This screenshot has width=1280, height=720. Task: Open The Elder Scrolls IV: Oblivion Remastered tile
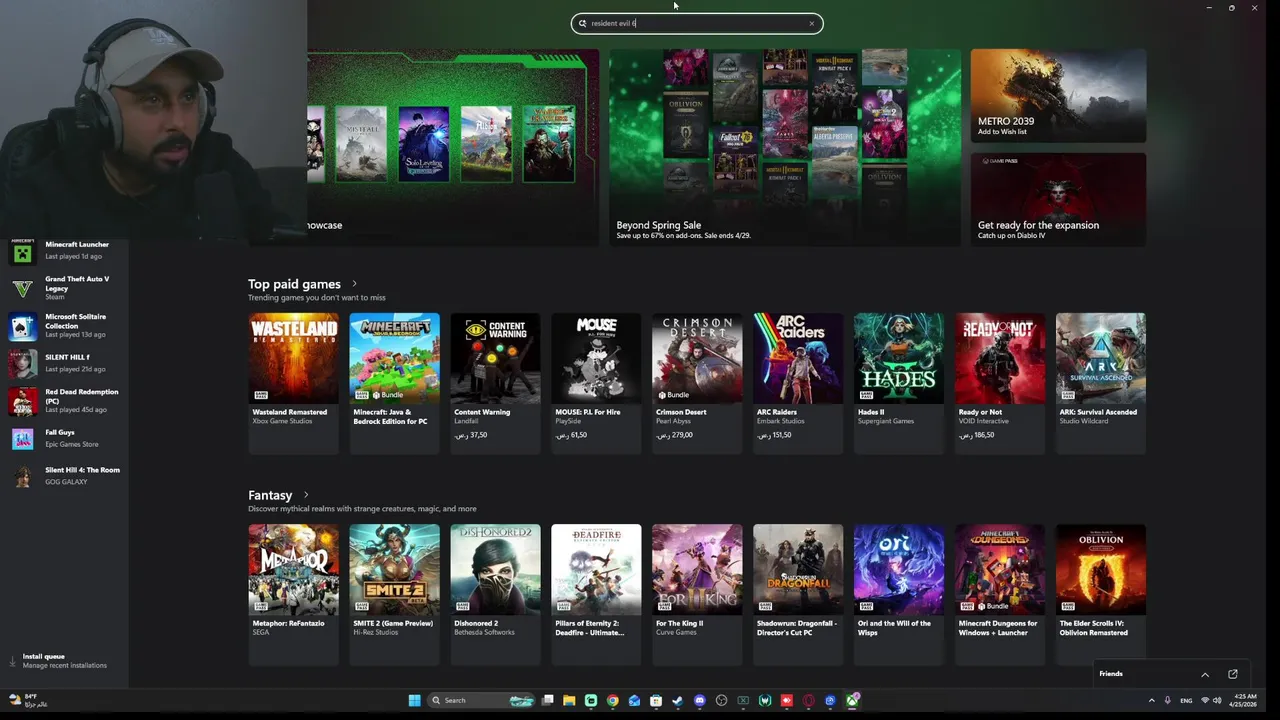(1101, 594)
